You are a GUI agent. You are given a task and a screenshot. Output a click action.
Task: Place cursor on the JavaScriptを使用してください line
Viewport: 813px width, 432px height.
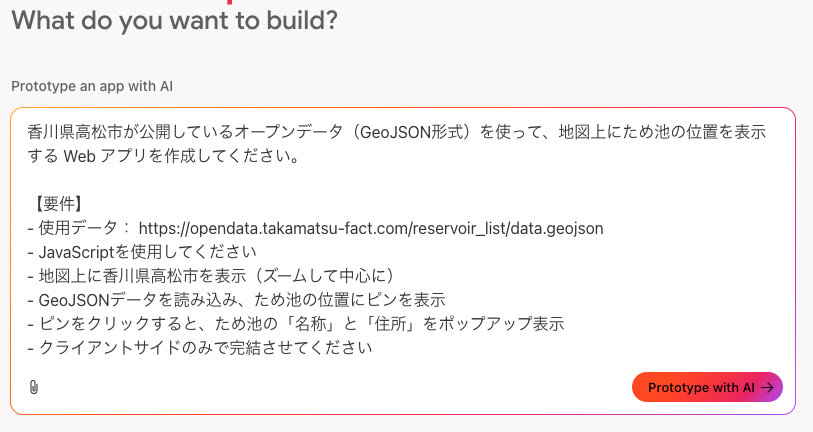tap(142, 252)
